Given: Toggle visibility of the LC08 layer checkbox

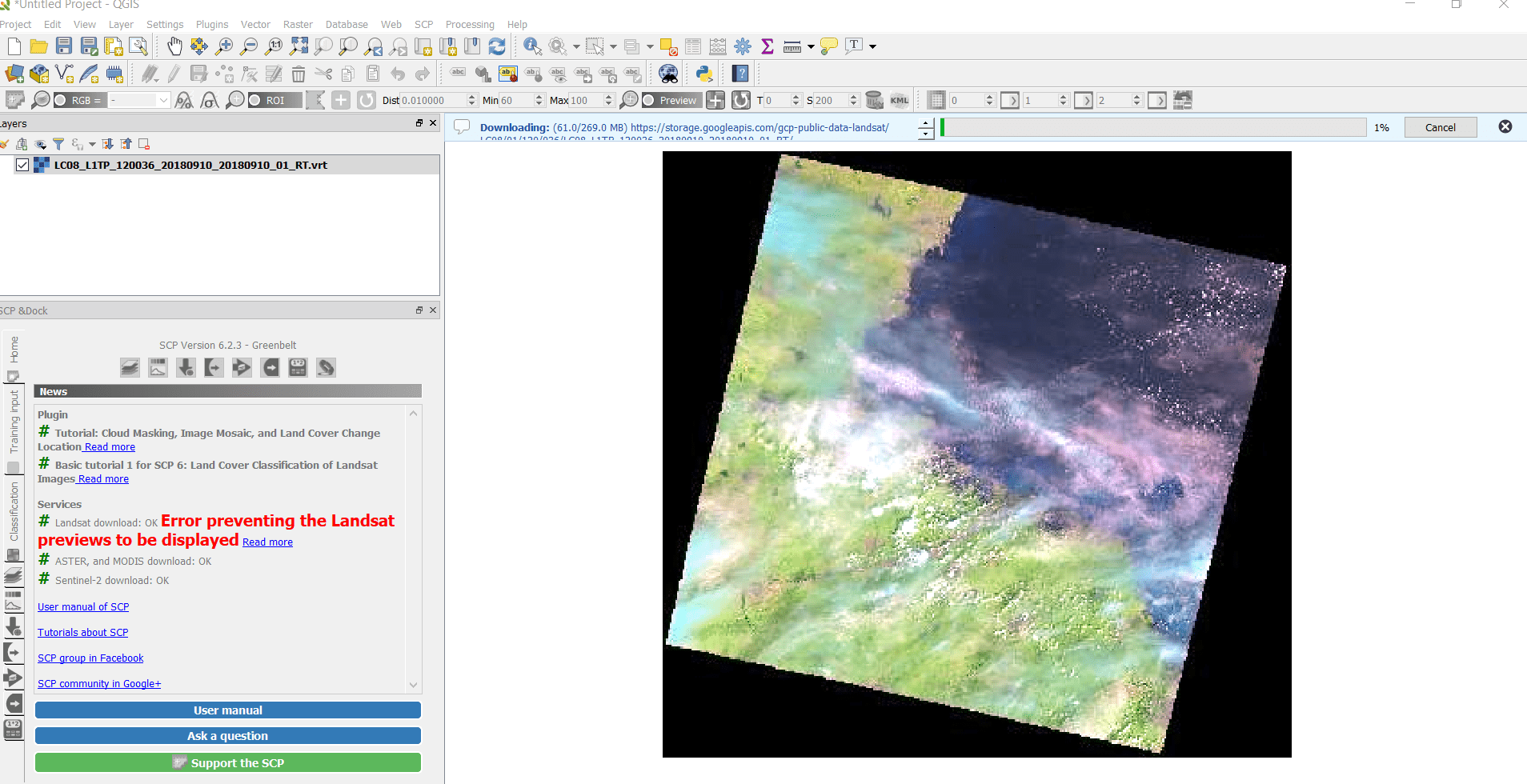Looking at the screenshot, I should tap(22, 165).
